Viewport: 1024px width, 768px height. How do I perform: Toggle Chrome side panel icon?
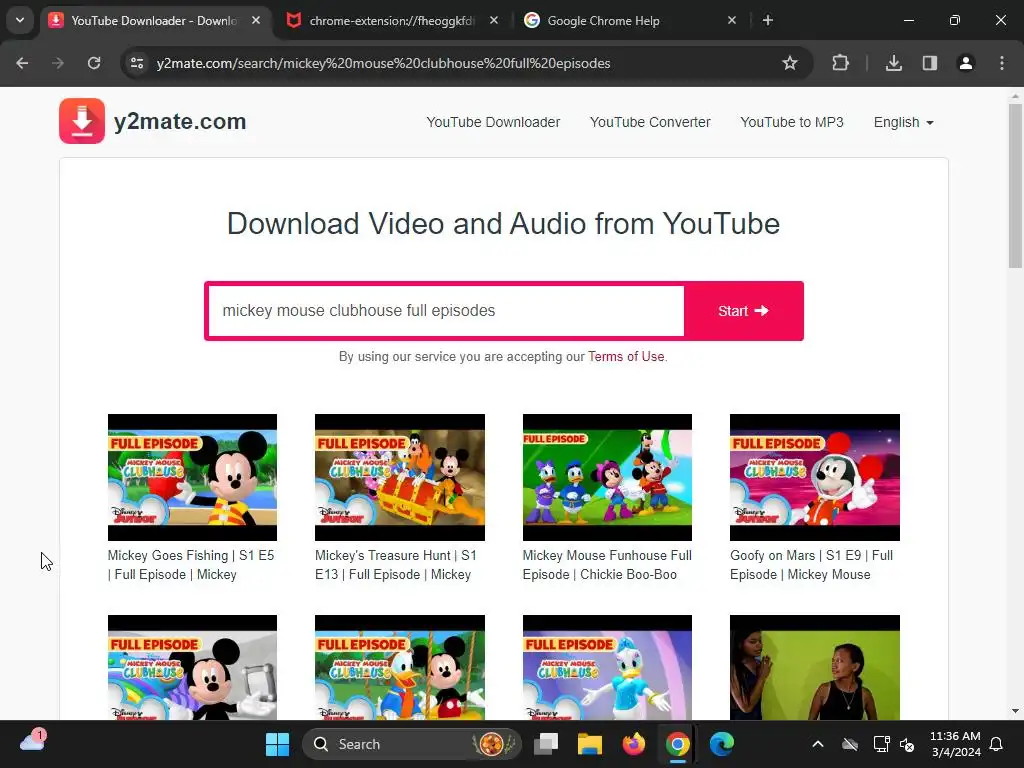coord(929,63)
